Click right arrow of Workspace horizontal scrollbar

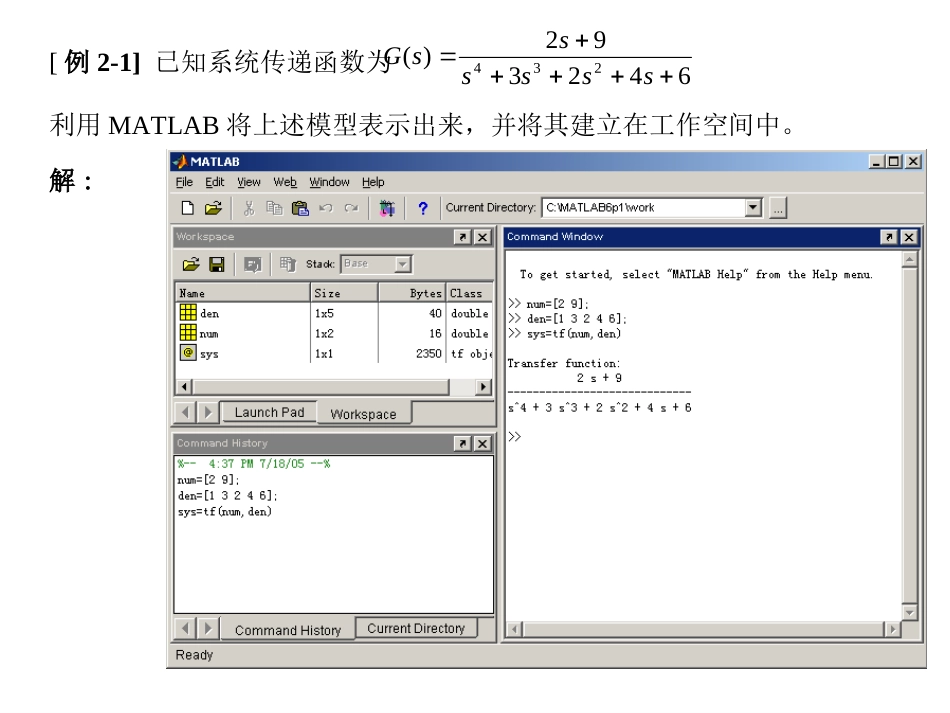point(483,386)
